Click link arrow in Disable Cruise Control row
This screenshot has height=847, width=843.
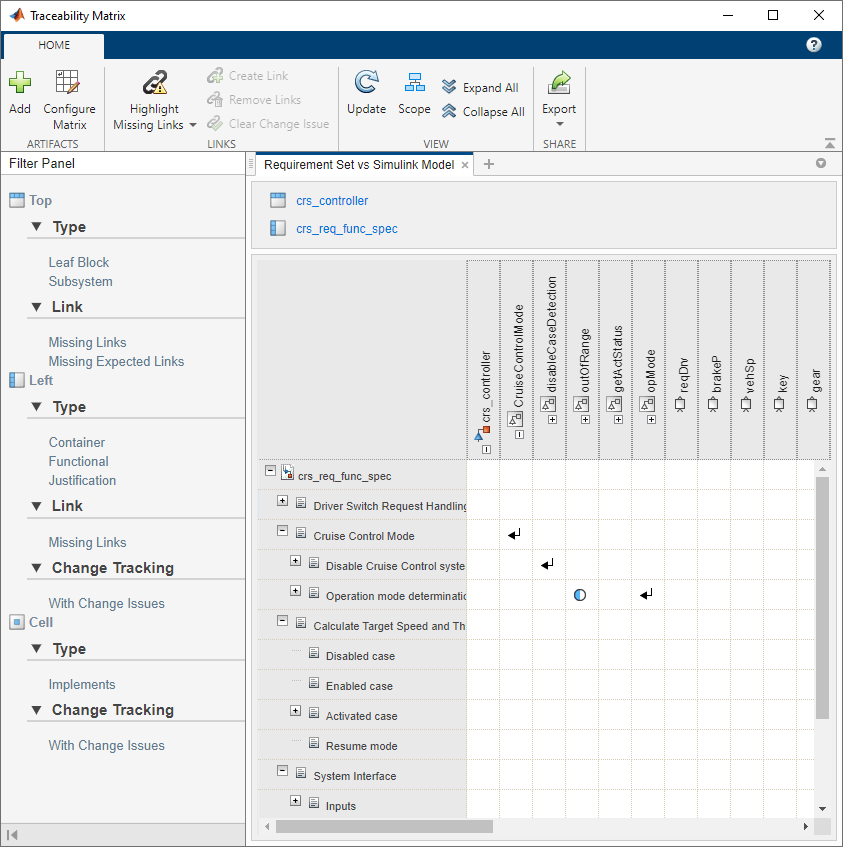(548, 564)
